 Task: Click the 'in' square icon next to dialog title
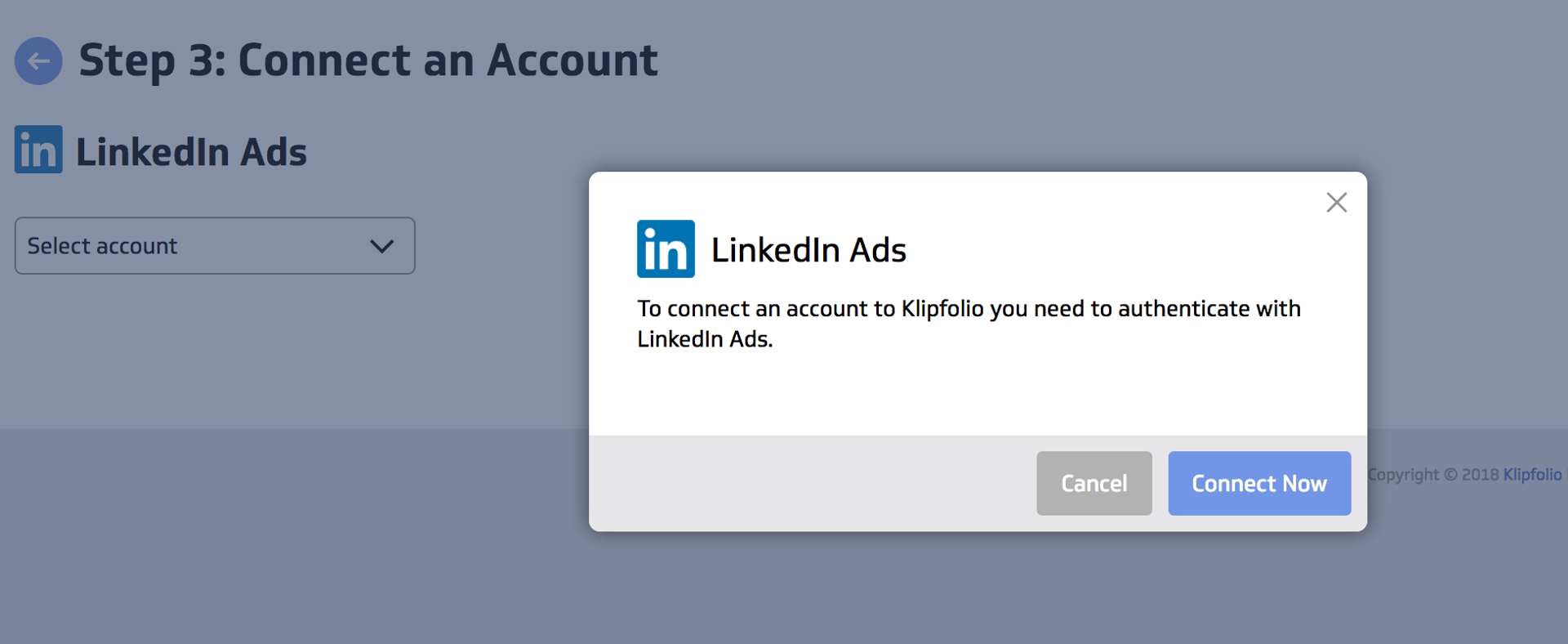click(666, 248)
